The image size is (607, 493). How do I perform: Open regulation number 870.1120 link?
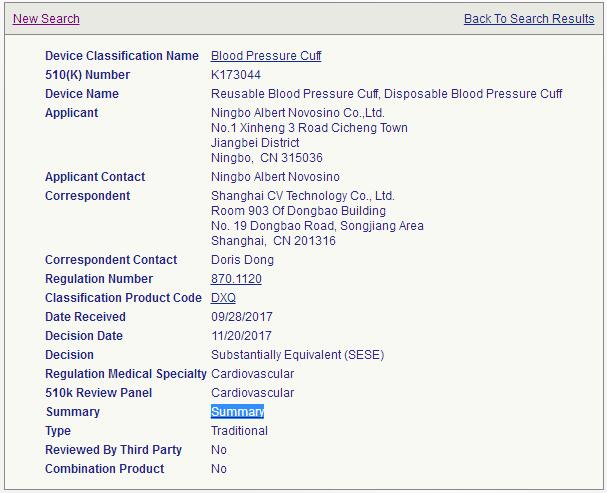click(236, 279)
